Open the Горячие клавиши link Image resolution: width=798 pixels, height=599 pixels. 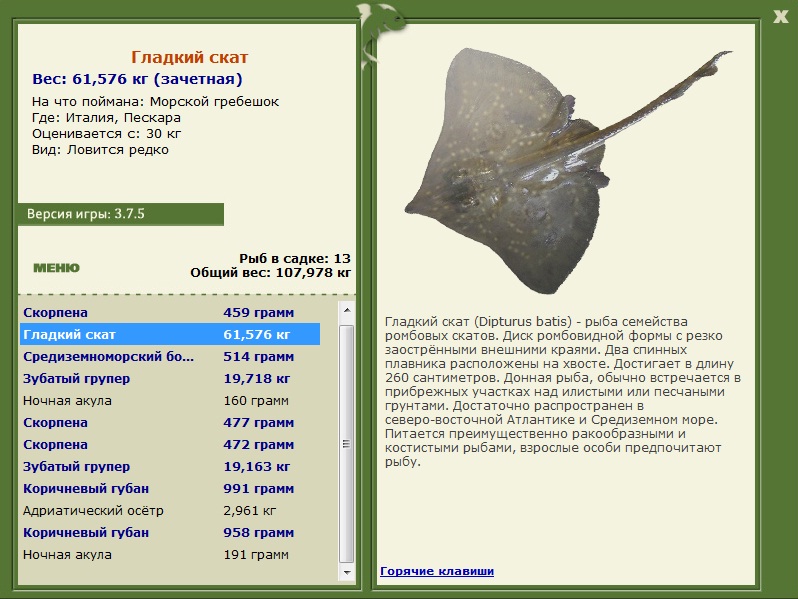click(437, 571)
